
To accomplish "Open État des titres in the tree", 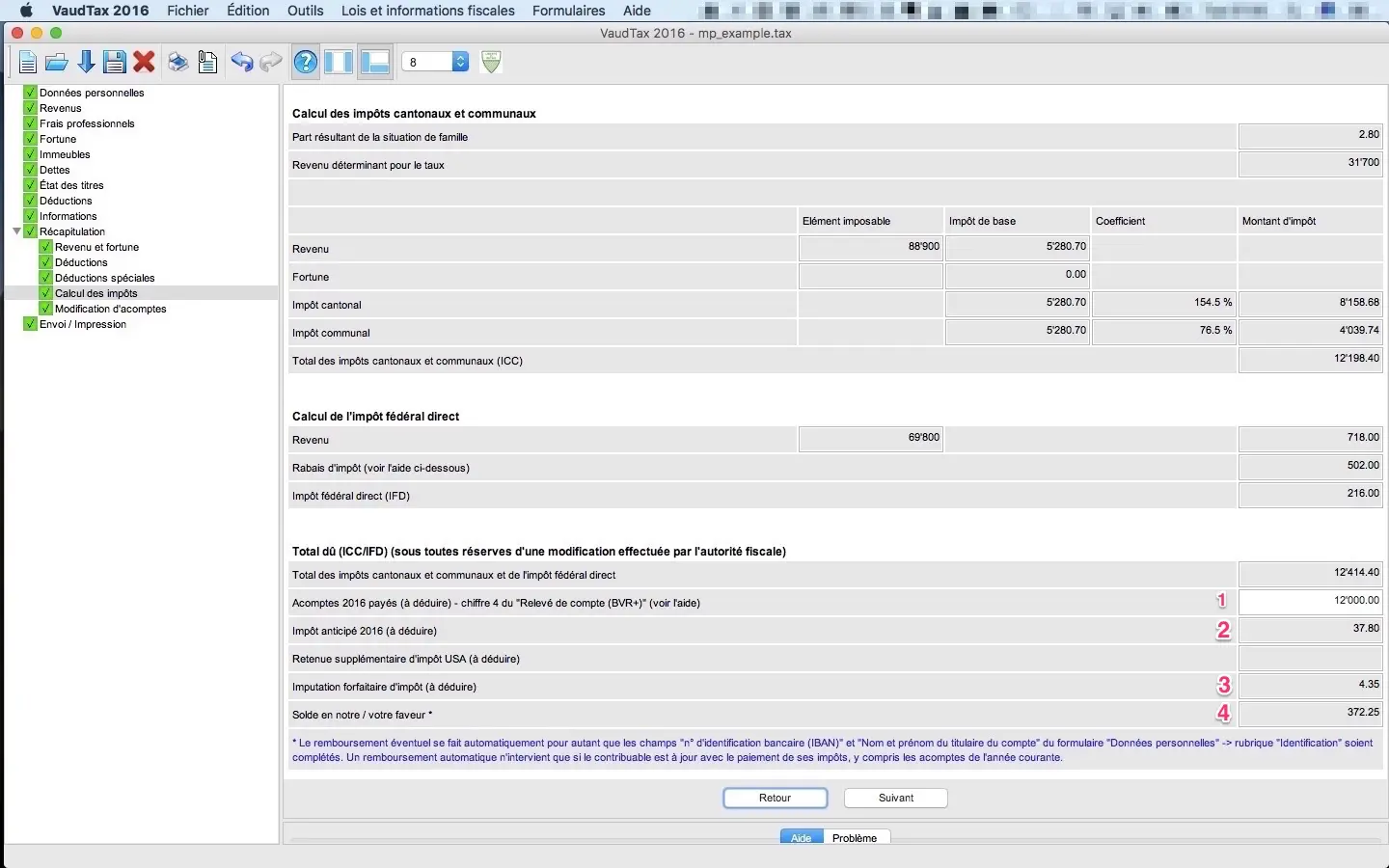I will pyautogui.click(x=71, y=185).
